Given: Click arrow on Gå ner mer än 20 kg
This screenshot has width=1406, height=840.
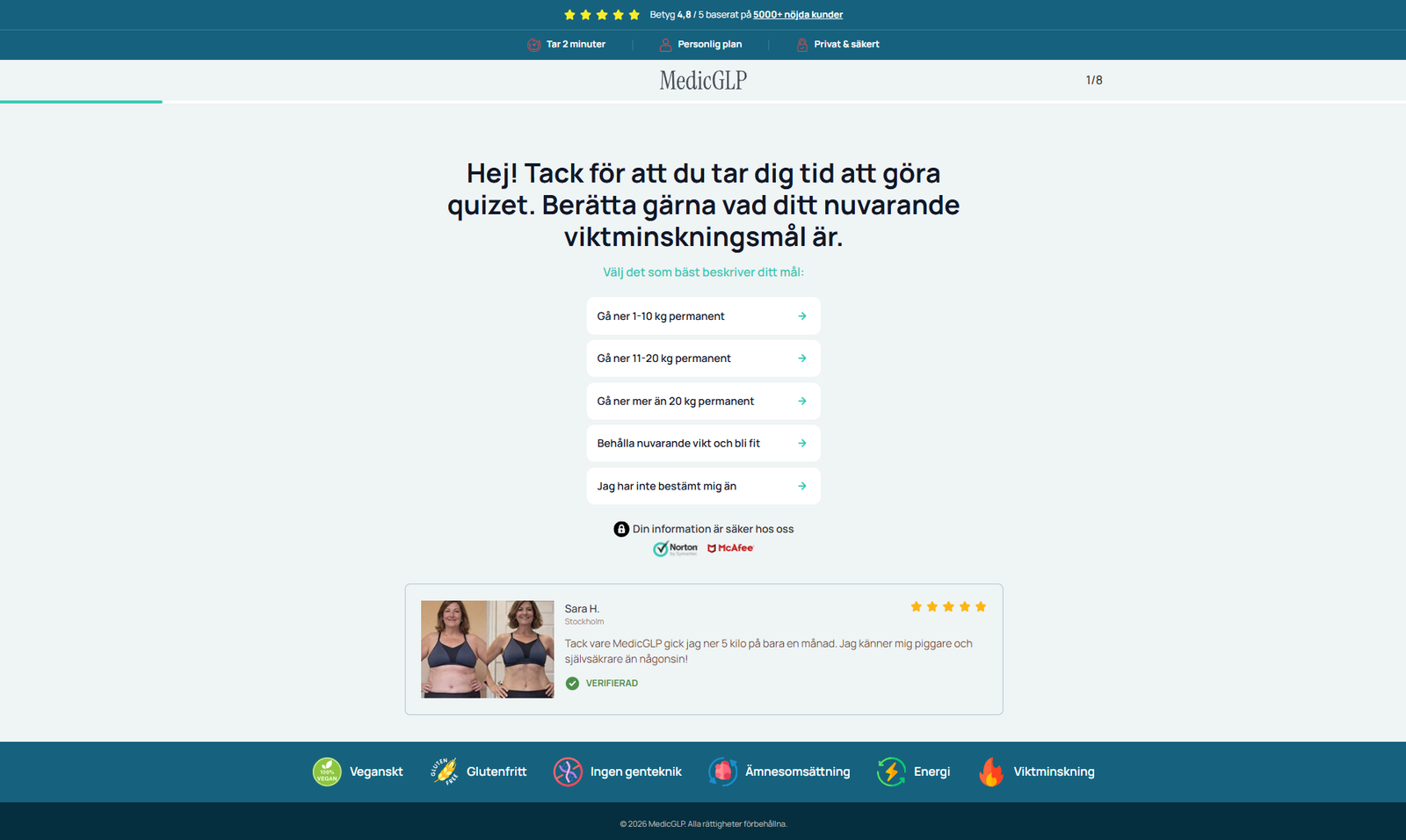Looking at the screenshot, I should [802, 402].
